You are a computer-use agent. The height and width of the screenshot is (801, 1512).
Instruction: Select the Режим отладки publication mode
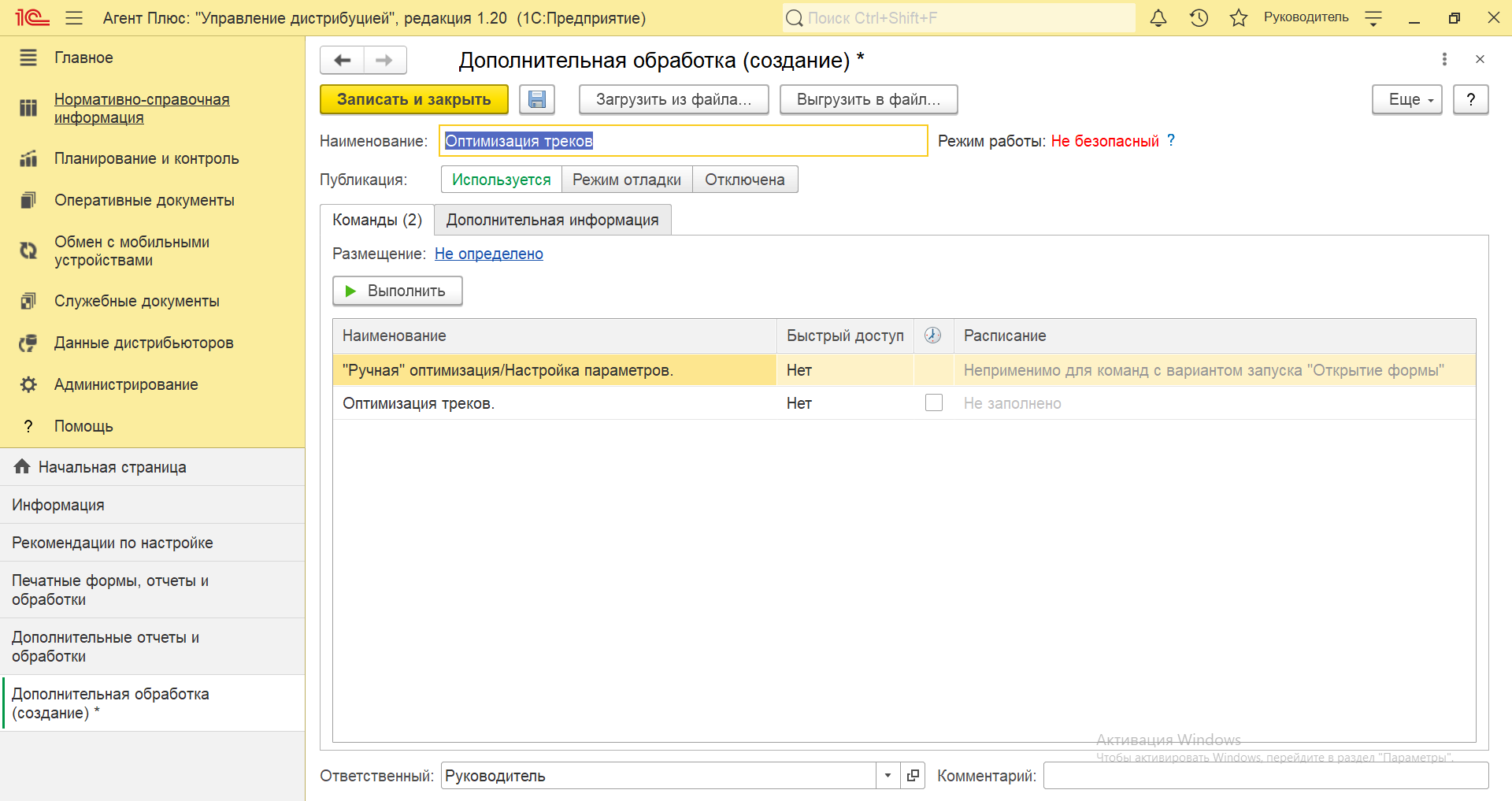626,180
